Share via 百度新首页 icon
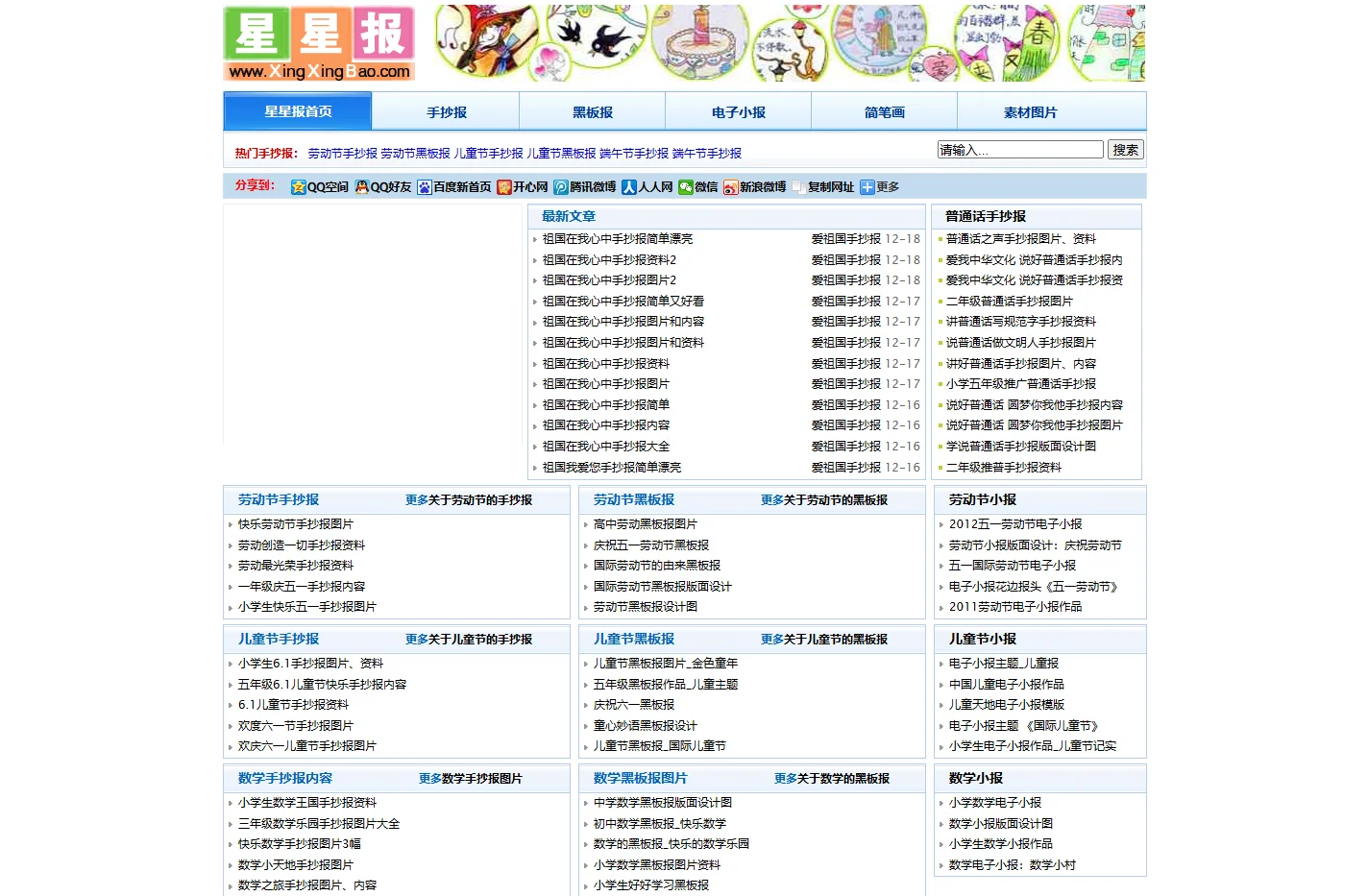1368x896 pixels. click(x=425, y=187)
